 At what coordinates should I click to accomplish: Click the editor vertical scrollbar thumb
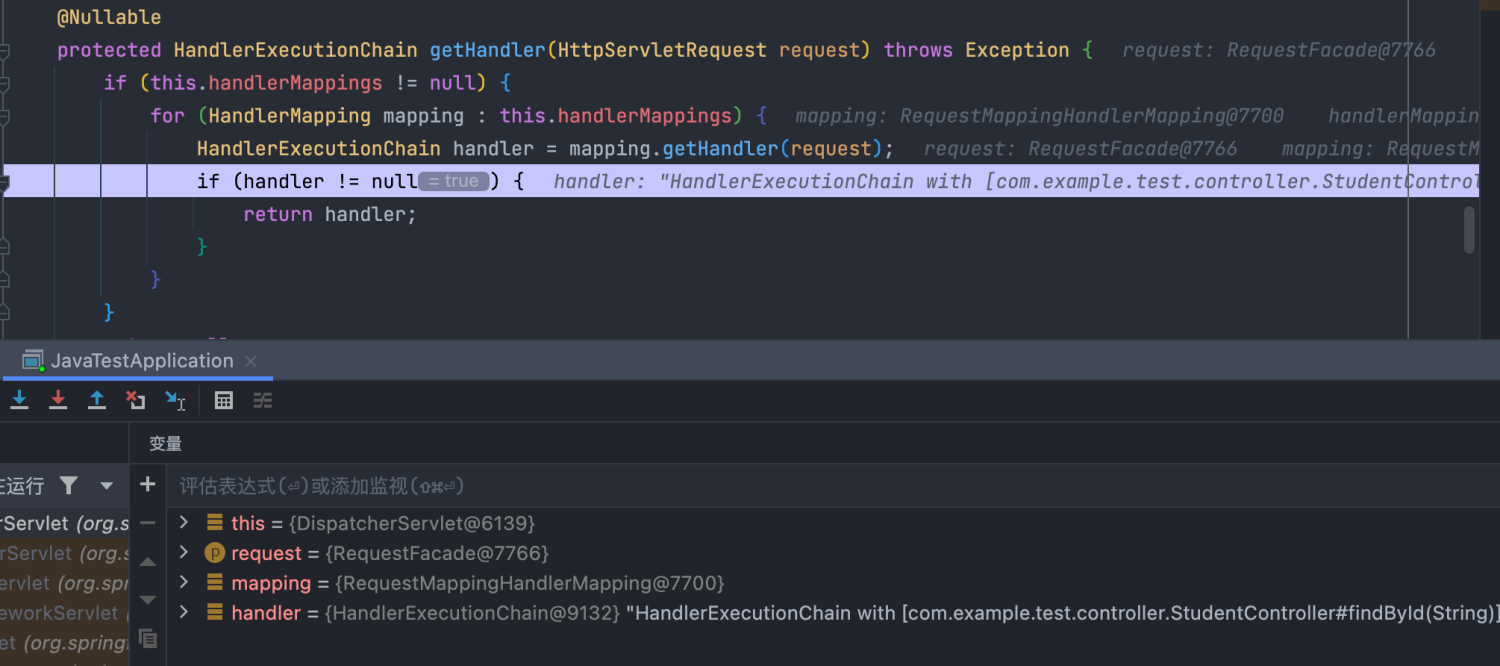(x=1469, y=229)
